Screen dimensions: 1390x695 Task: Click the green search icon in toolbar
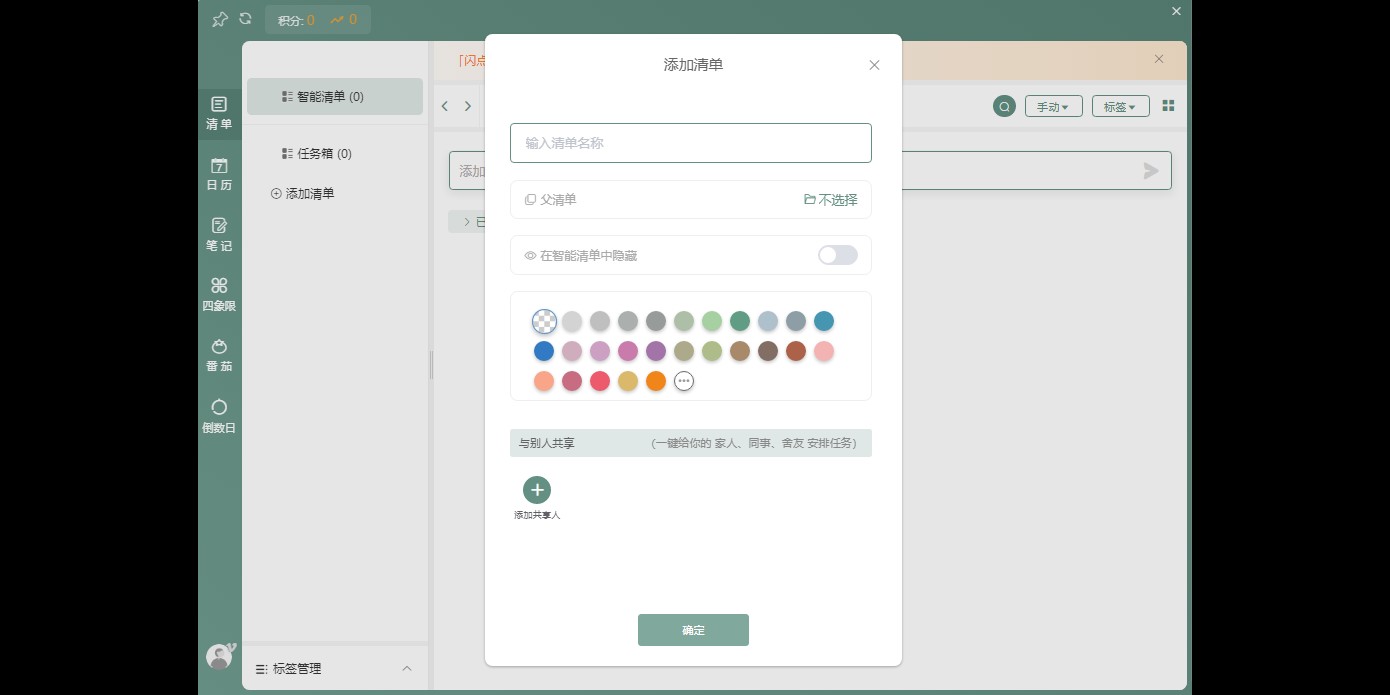click(x=1004, y=106)
